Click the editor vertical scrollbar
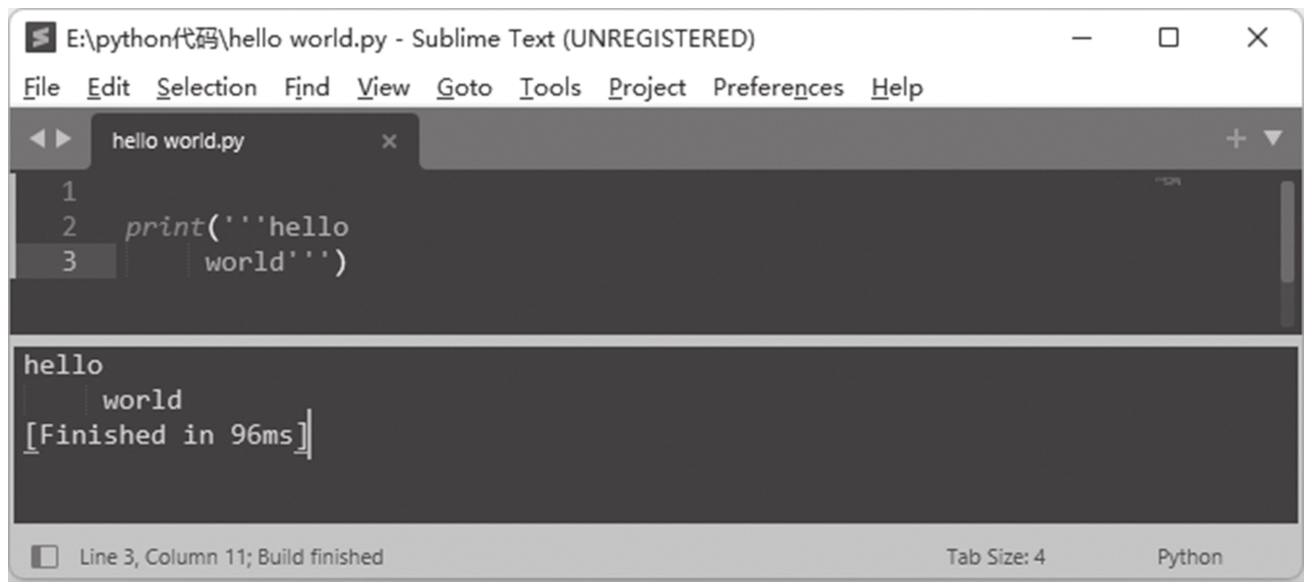Viewport: 1308px width, 585px height. click(1287, 231)
